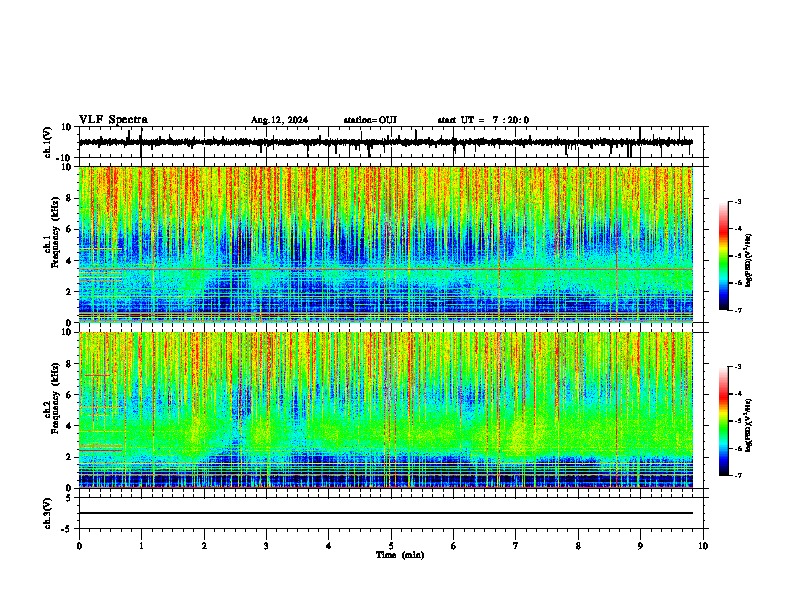792x612 pixels.
Task: Click the 'station=OUI' header text
Action: tap(370, 120)
